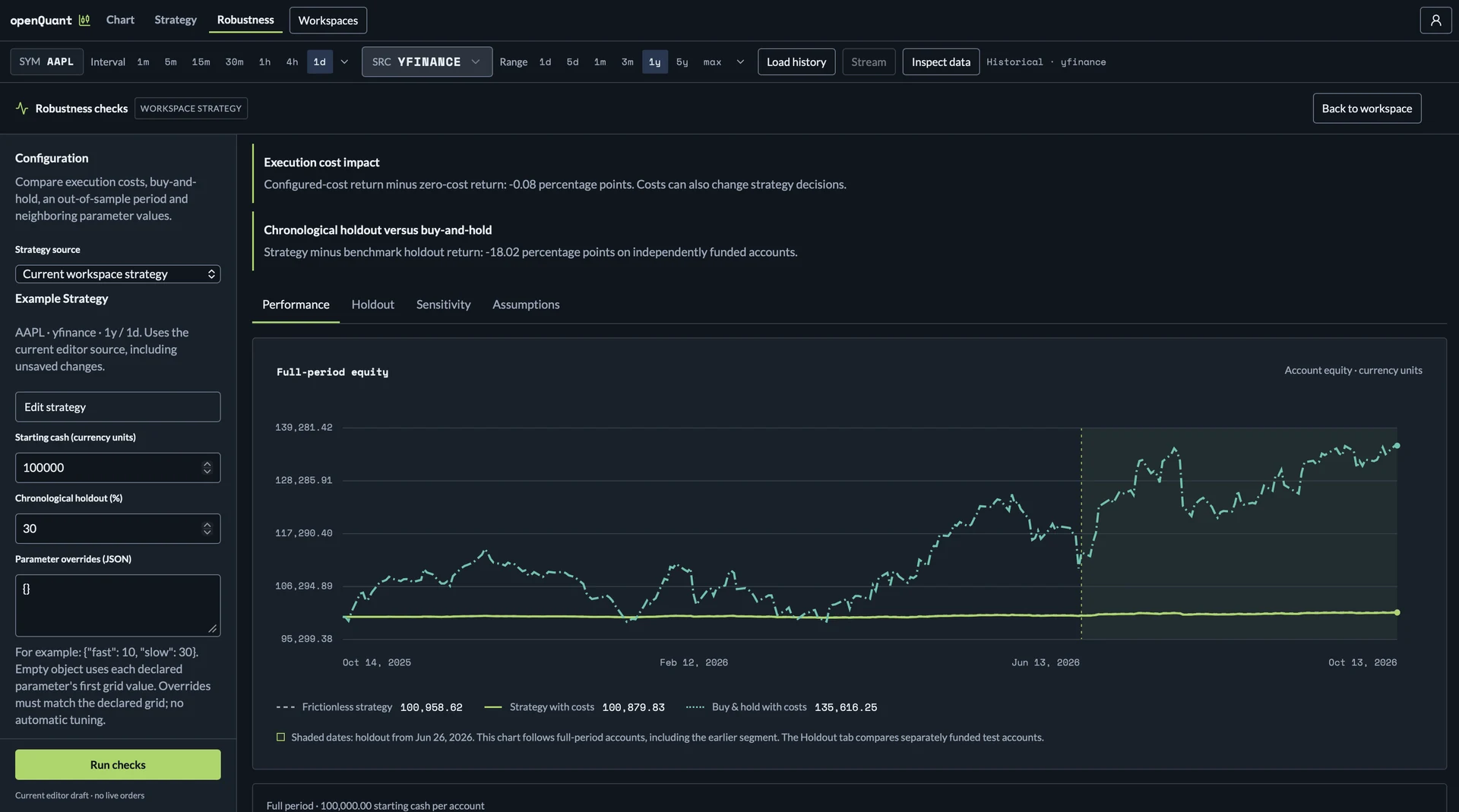This screenshot has height=812, width=1459.
Task: Click the Edit strategy button
Action: pos(118,407)
